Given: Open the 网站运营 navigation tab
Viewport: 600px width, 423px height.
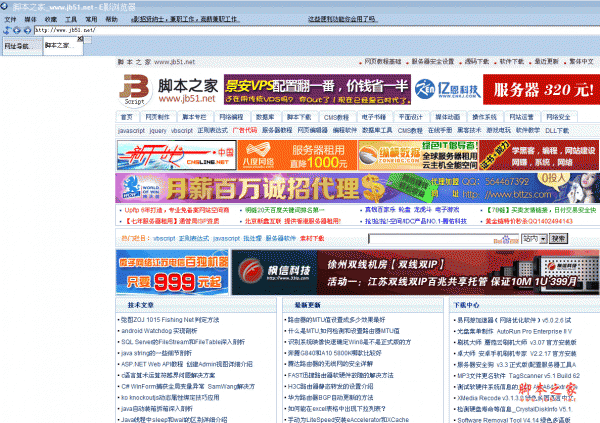Looking at the screenshot, I should click(x=521, y=117).
